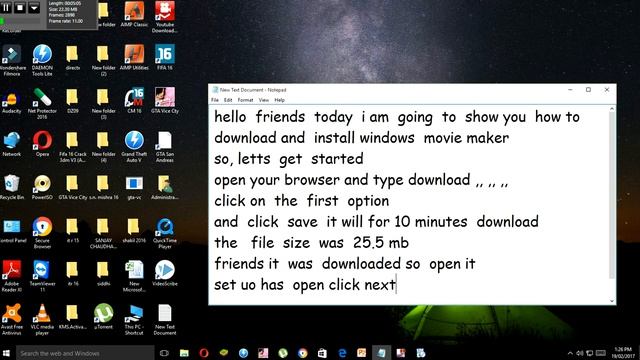Viewport: 640px width, 360px height.
Task: Select the Fifa 16 Crack 3dm folder
Action: (x=73, y=147)
